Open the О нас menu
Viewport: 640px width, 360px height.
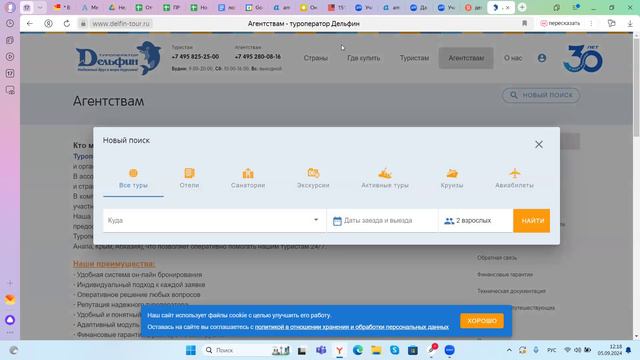pyautogui.click(x=513, y=58)
